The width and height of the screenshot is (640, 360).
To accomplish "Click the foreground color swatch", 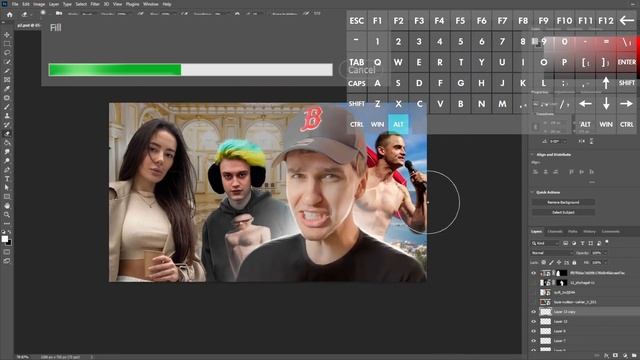I will point(4,239).
